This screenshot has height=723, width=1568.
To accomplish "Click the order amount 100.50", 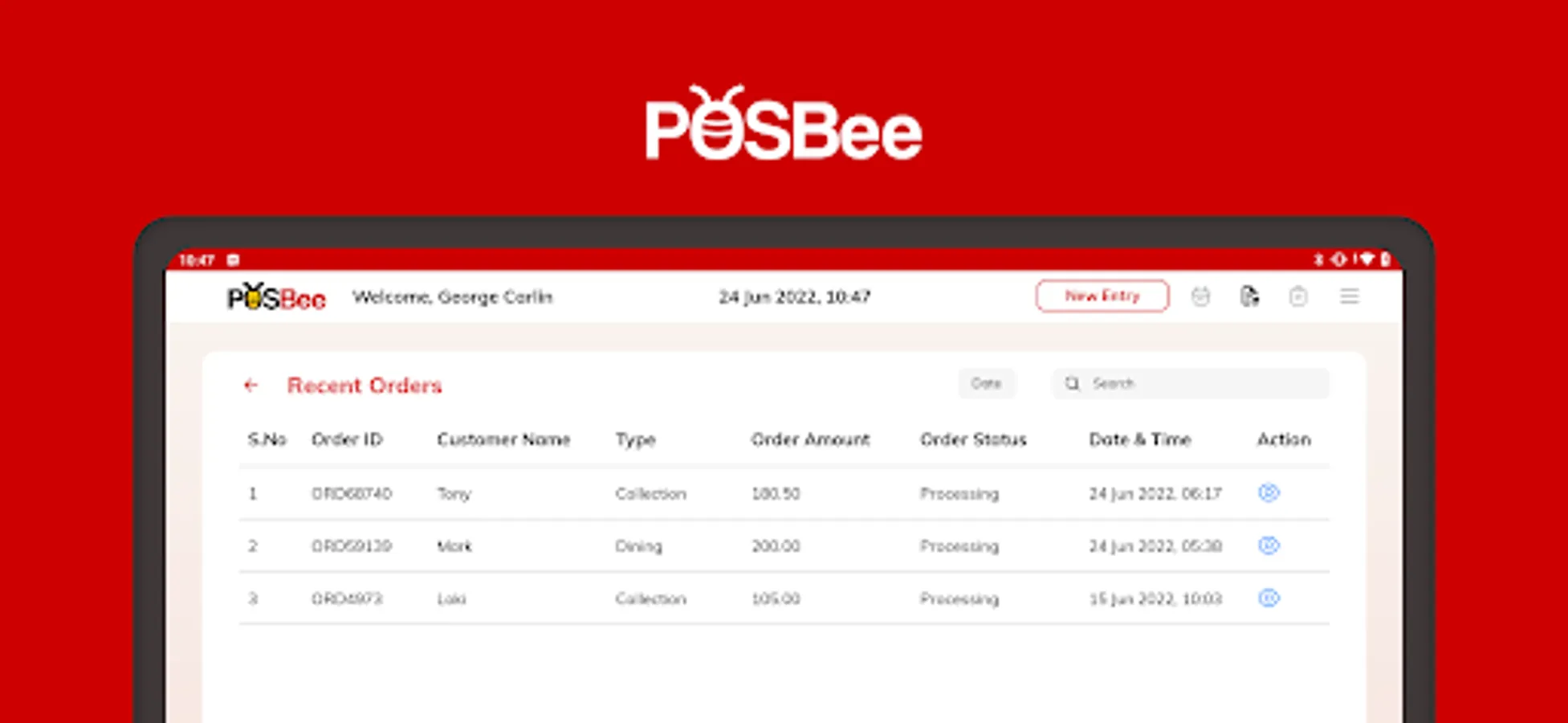I will click(x=776, y=493).
